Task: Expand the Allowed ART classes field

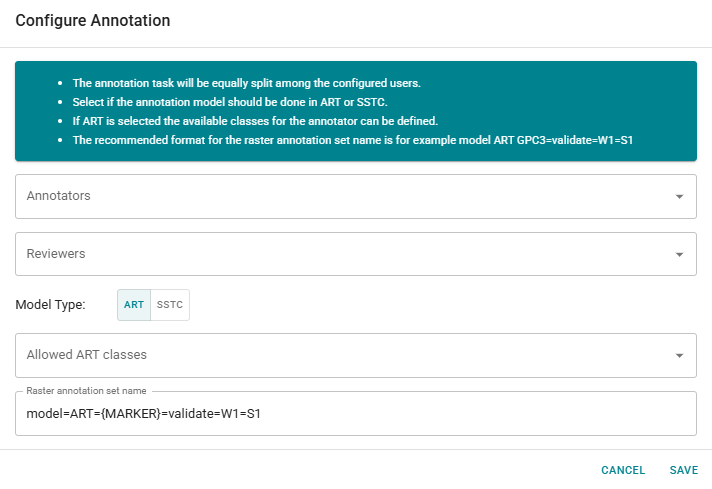Action: 340,355
